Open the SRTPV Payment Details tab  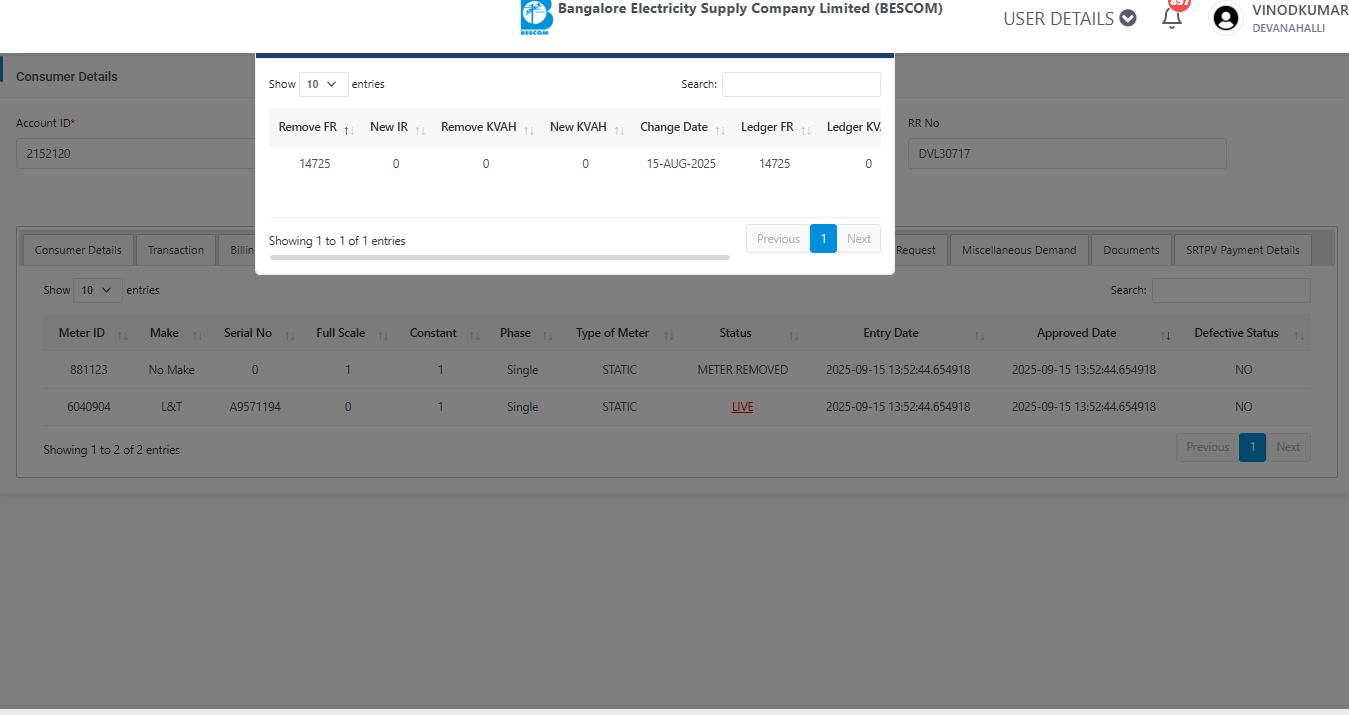(x=1242, y=250)
